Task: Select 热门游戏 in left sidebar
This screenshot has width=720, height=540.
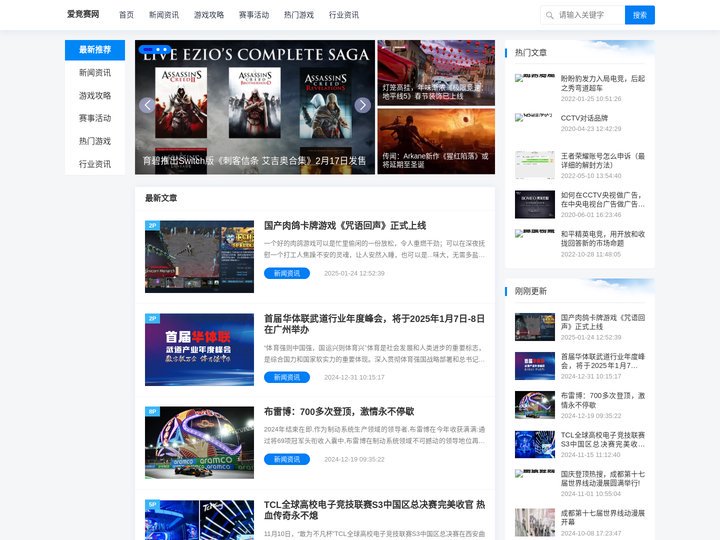Action: click(x=95, y=141)
